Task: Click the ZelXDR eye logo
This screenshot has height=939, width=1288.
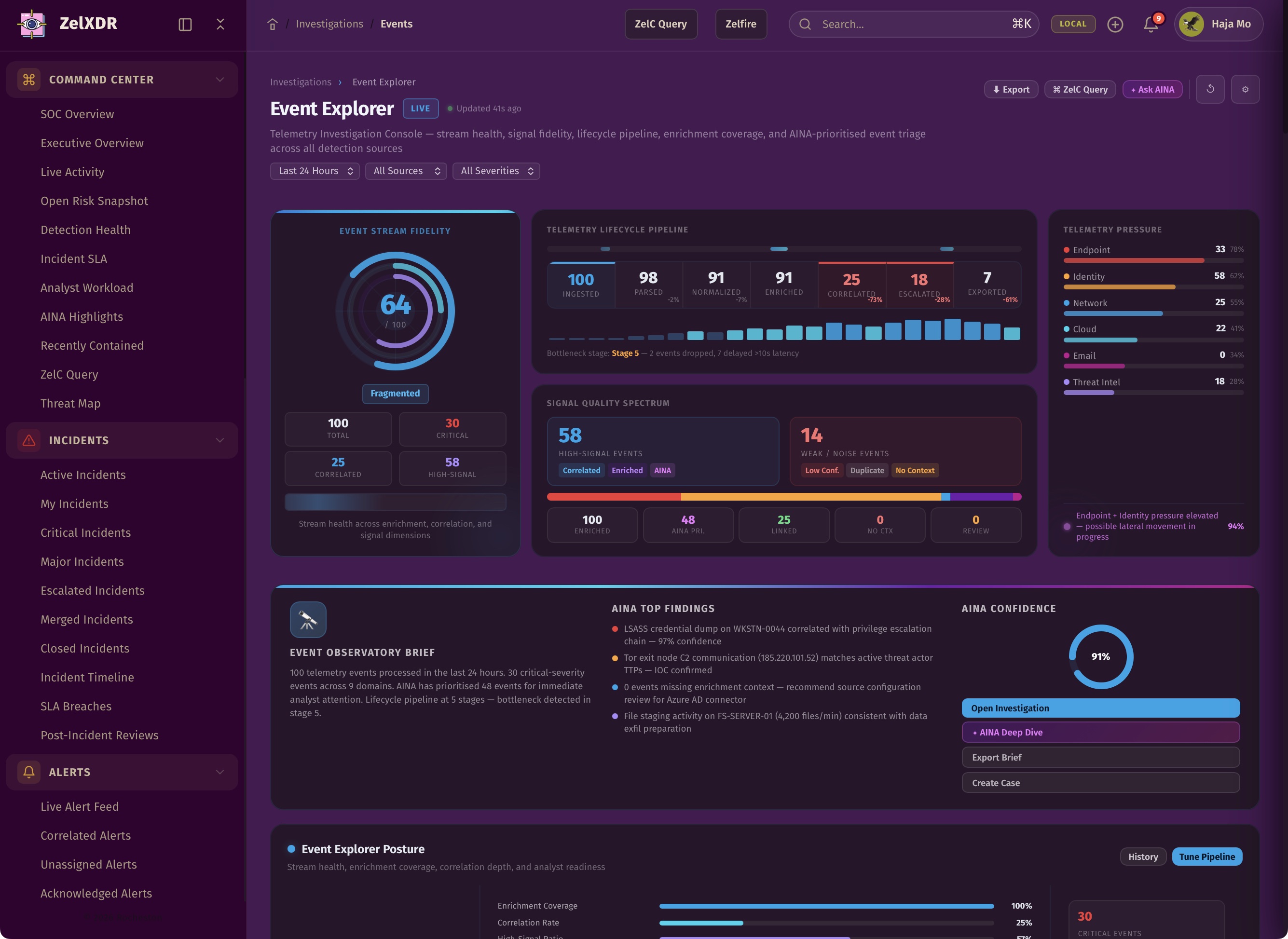Action: pyautogui.click(x=32, y=24)
